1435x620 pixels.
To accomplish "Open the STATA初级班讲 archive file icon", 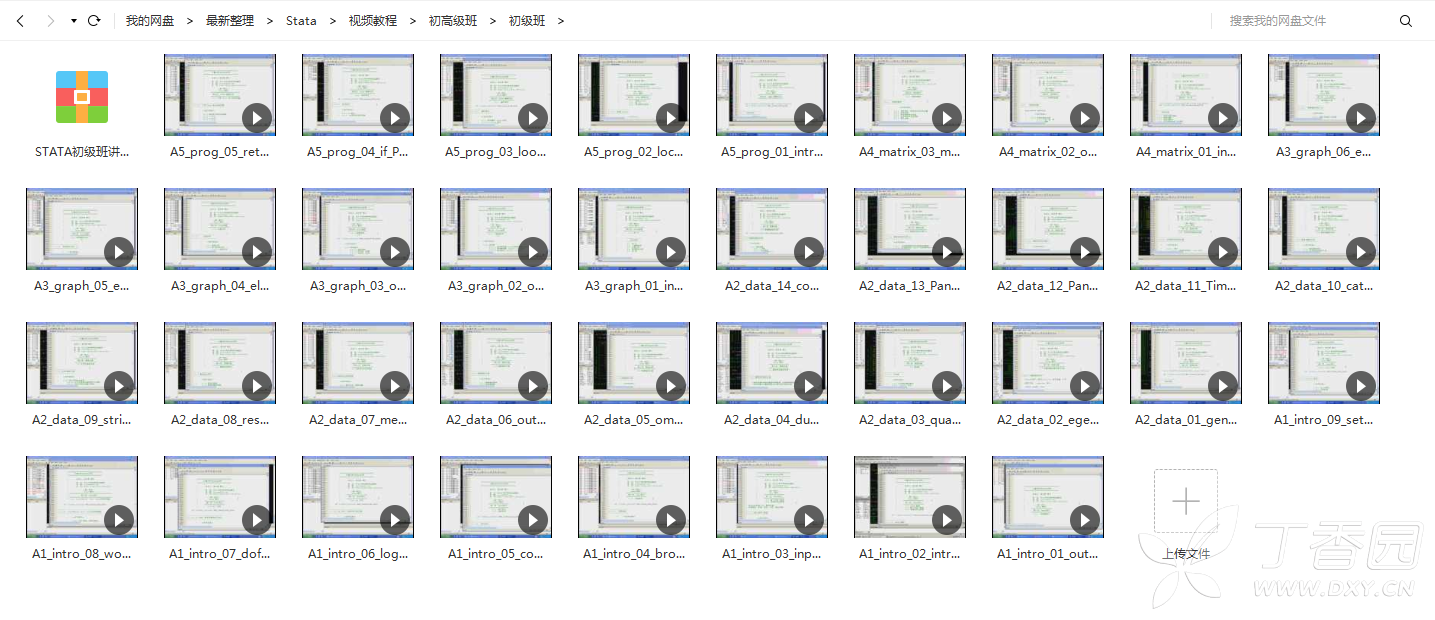I will (x=82, y=97).
